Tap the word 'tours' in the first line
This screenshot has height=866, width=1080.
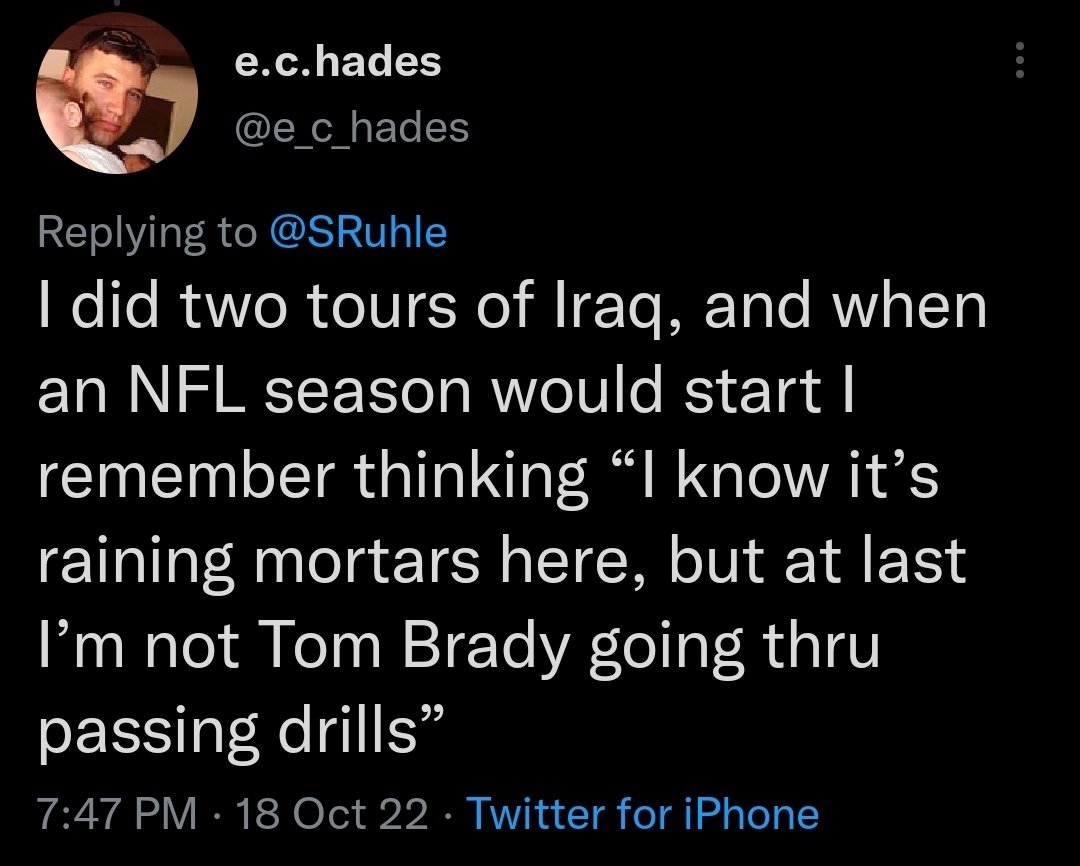[381, 307]
